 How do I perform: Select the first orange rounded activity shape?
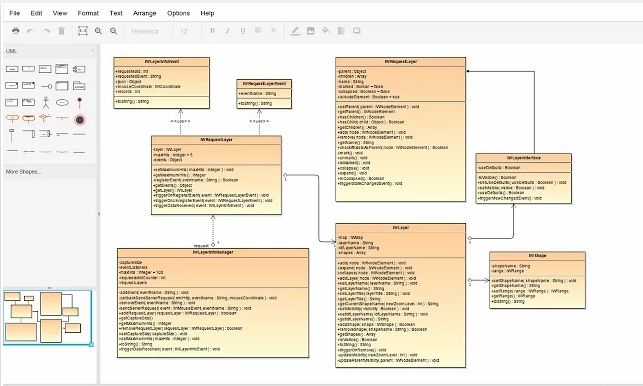click(12, 119)
